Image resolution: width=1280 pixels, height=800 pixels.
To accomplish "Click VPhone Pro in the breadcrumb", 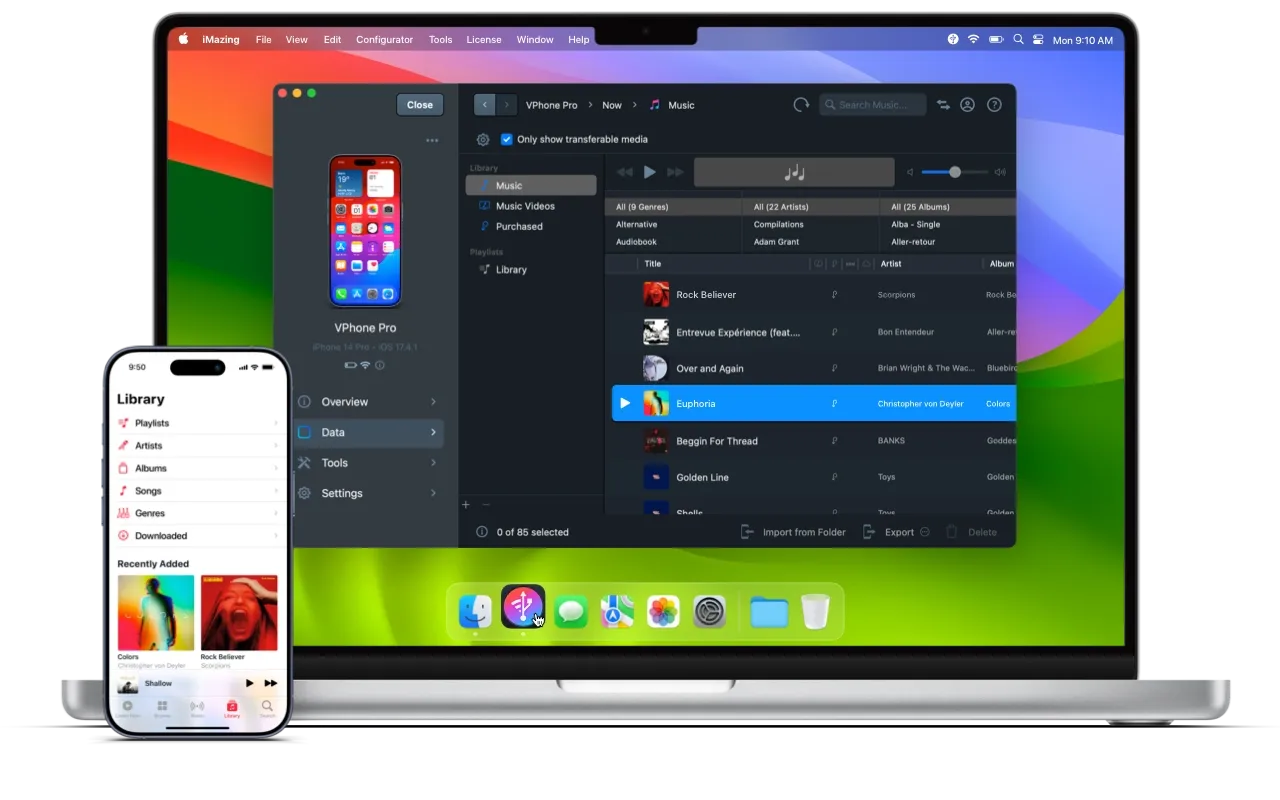I will coord(552,105).
